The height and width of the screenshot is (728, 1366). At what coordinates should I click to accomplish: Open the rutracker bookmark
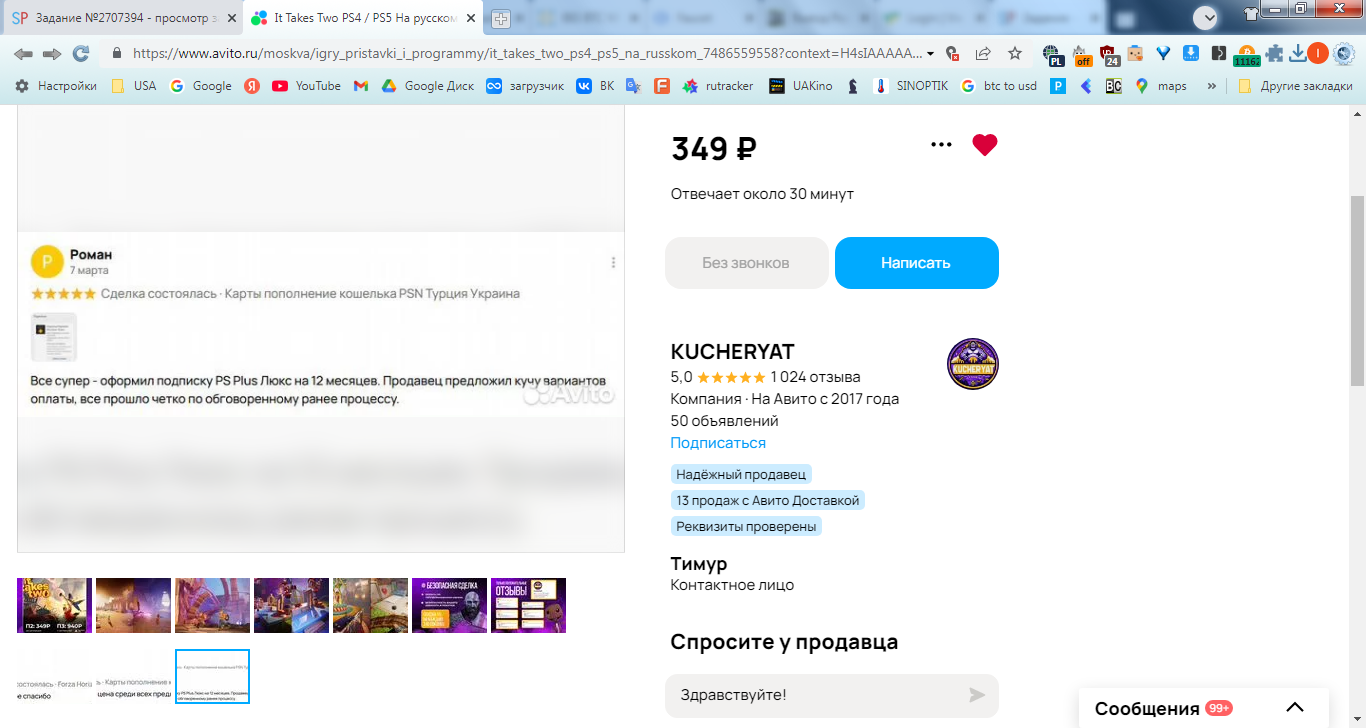pyautogui.click(x=718, y=86)
